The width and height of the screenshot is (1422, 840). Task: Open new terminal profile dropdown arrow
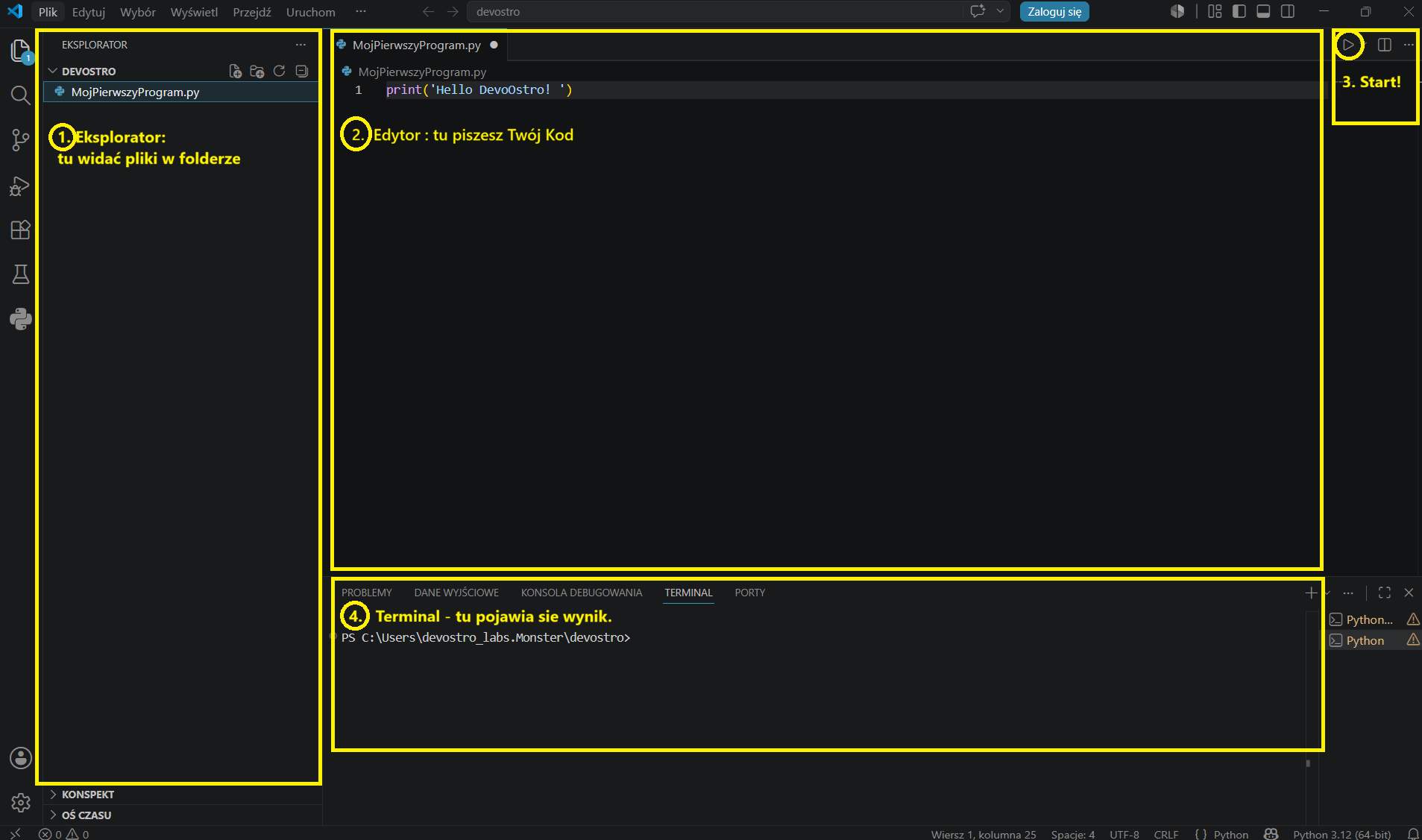[x=1327, y=593]
